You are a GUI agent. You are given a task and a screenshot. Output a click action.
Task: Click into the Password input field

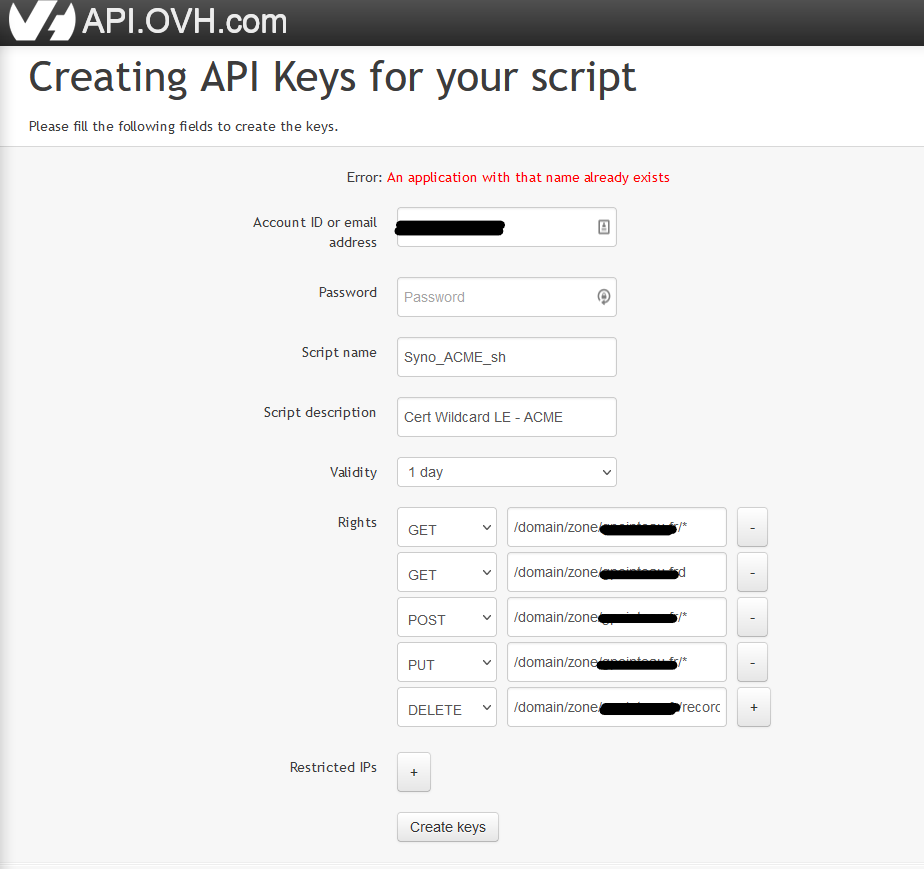click(x=507, y=297)
